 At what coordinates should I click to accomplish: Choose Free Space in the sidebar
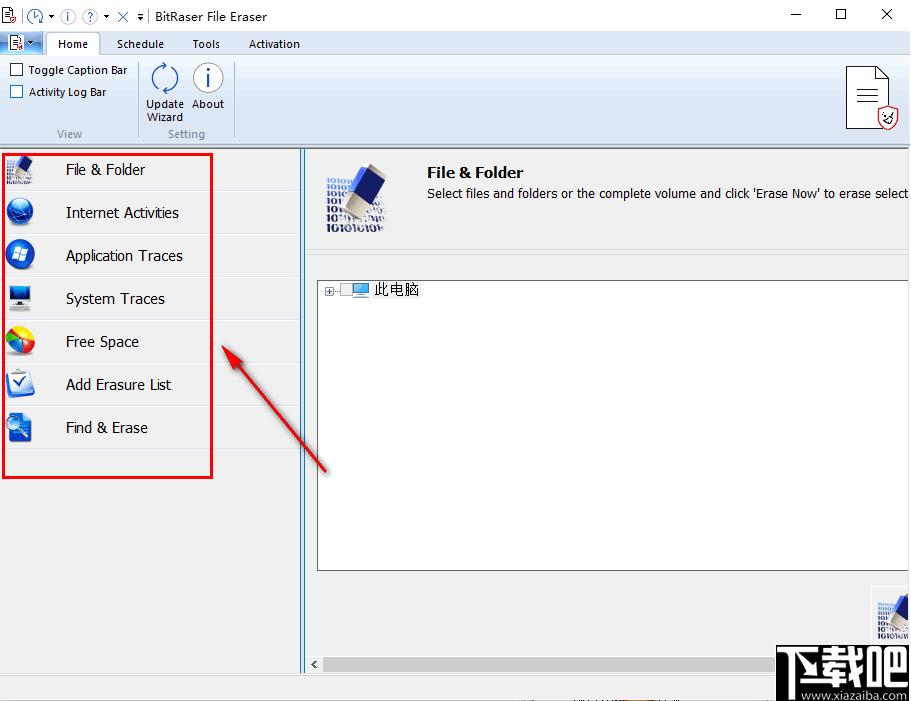click(x=102, y=341)
